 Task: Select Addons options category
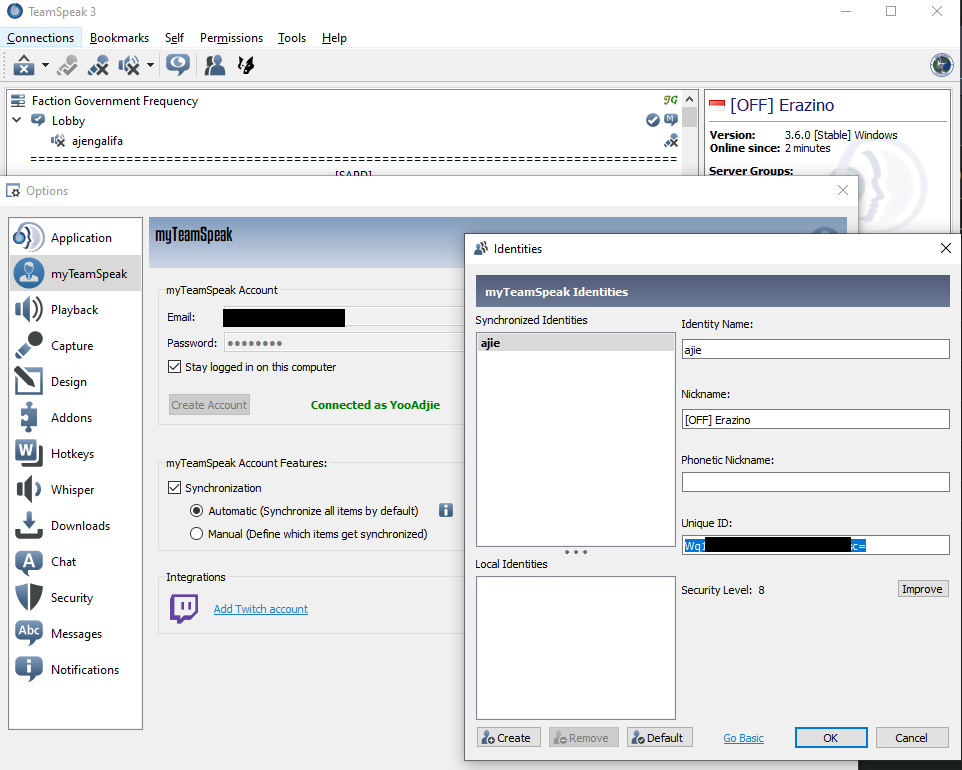75,418
